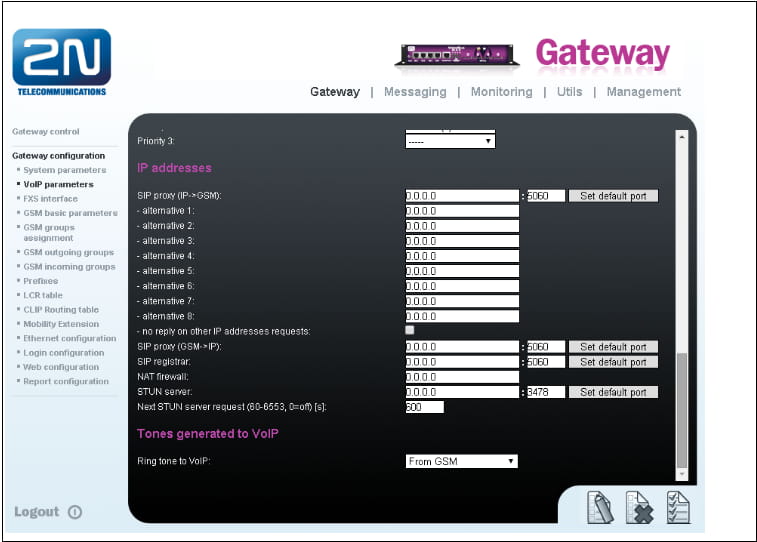Click the Logout link

pyautogui.click(x=37, y=512)
